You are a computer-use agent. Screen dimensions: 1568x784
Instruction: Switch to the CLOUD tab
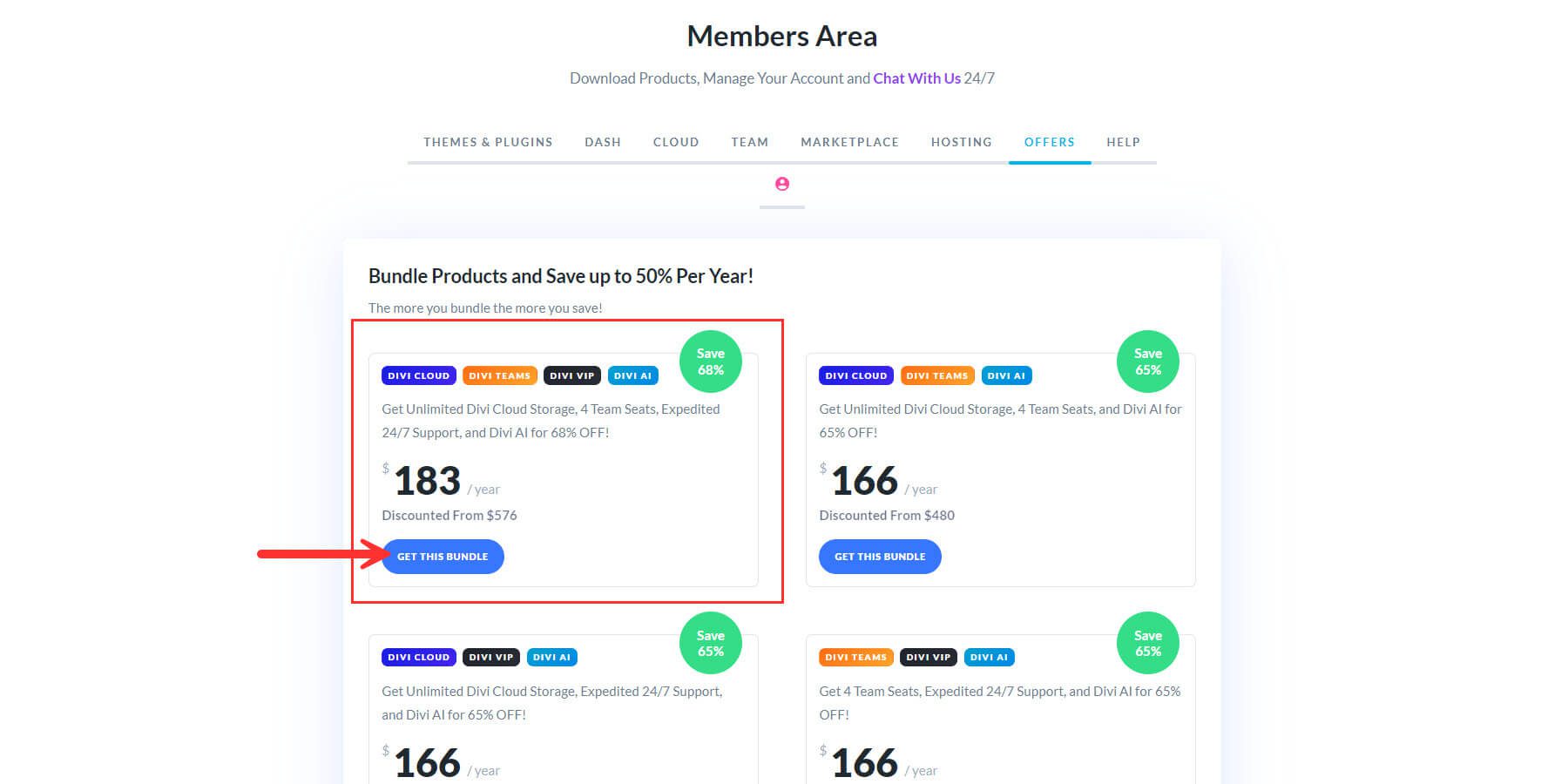676,141
